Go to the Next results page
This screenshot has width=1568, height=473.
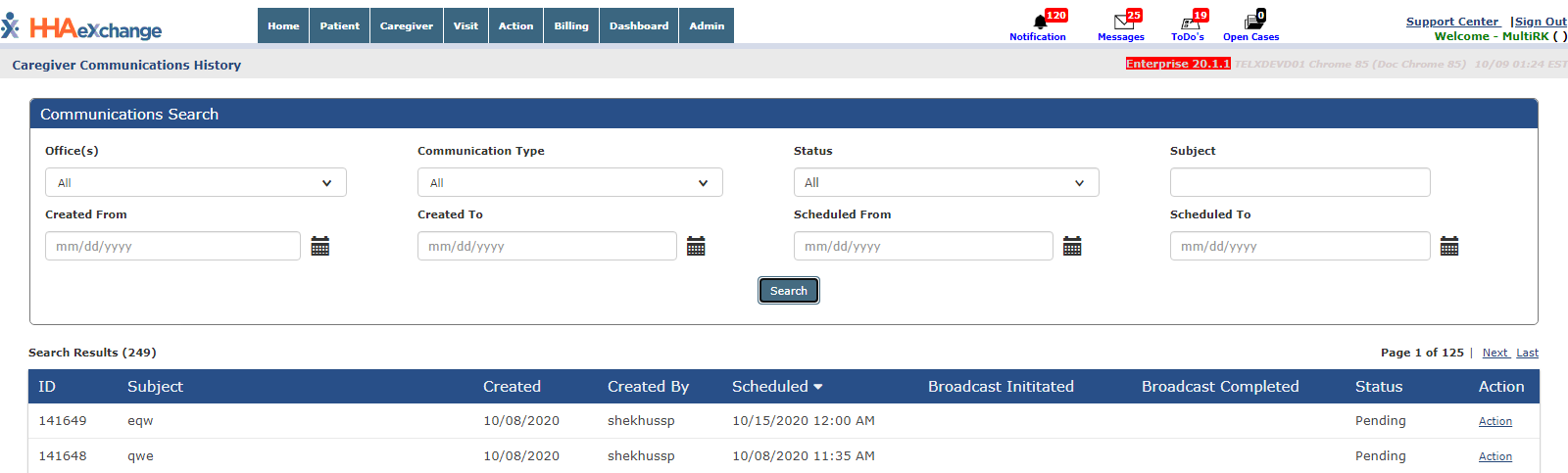click(1494, 353)
